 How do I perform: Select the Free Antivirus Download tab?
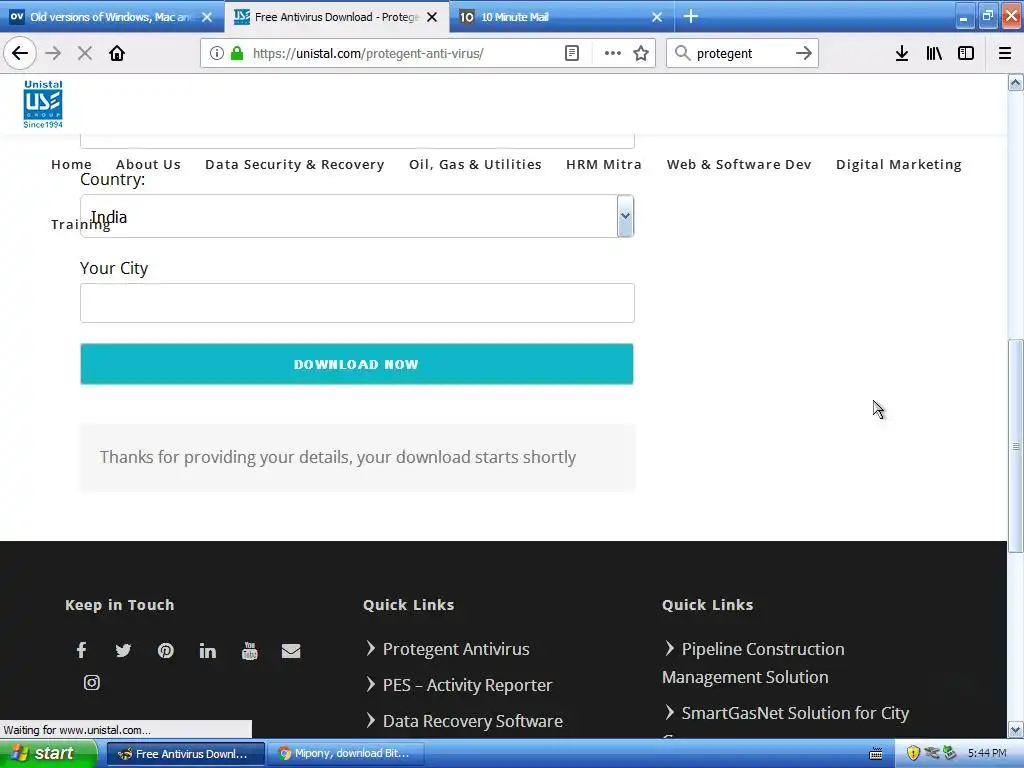(x=336, y=17)
